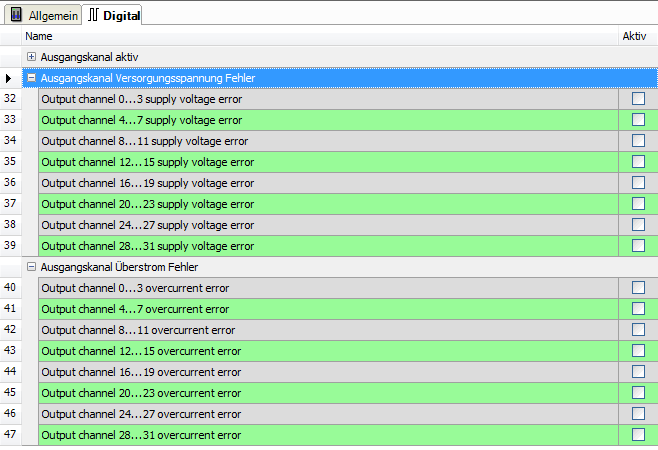The width and height of the screenshot is (658, 450).
Task: Click row number 32 header
Action: click(x=10, y=99)
